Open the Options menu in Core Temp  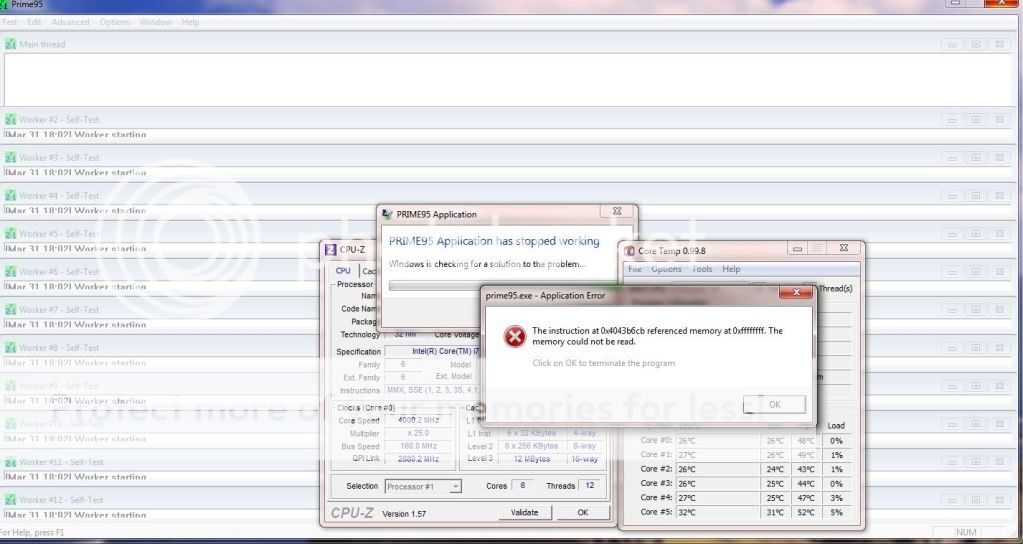point(666,269)
